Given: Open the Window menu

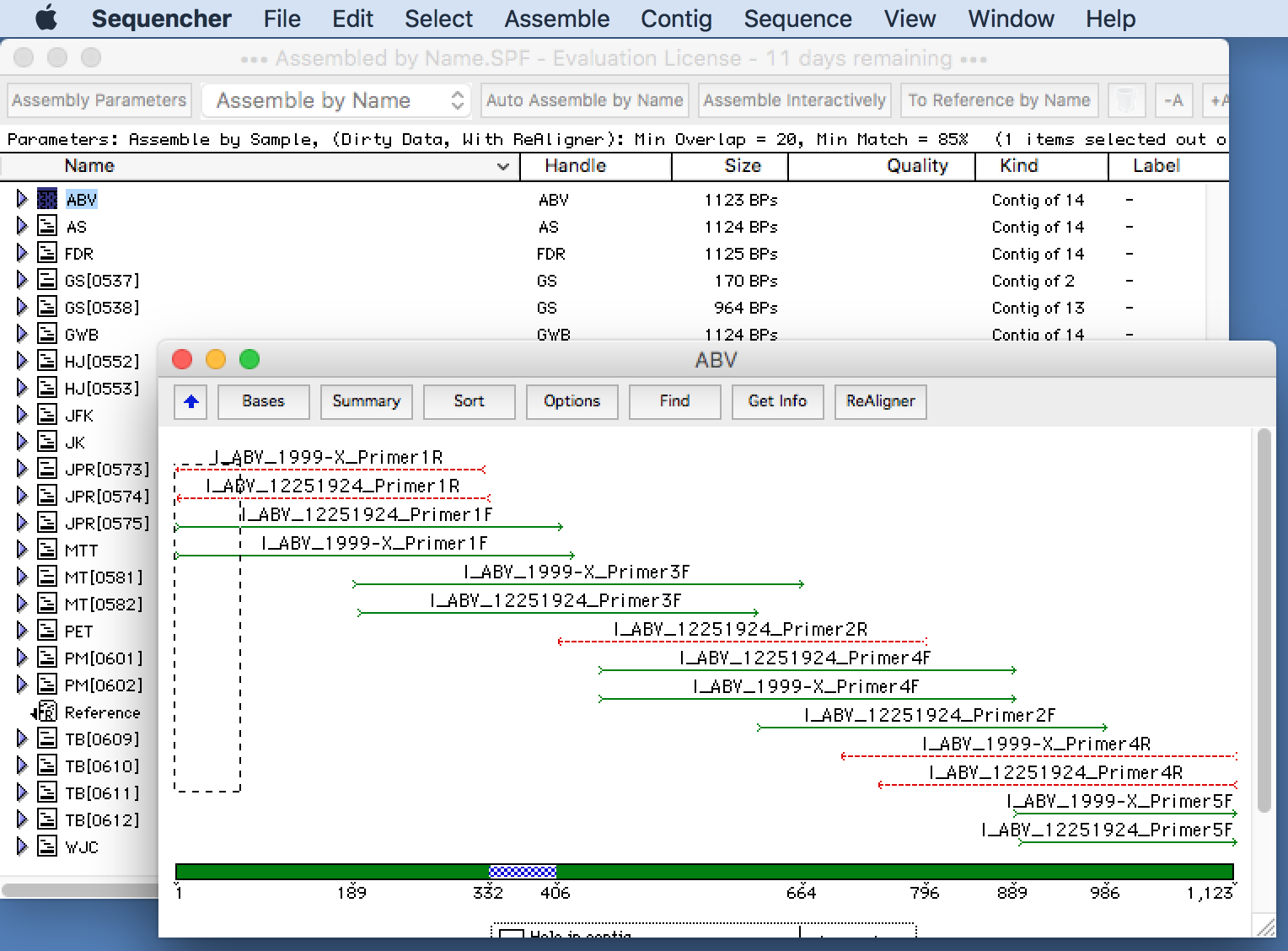Looking at the screenshot, I should [1011, 19].
